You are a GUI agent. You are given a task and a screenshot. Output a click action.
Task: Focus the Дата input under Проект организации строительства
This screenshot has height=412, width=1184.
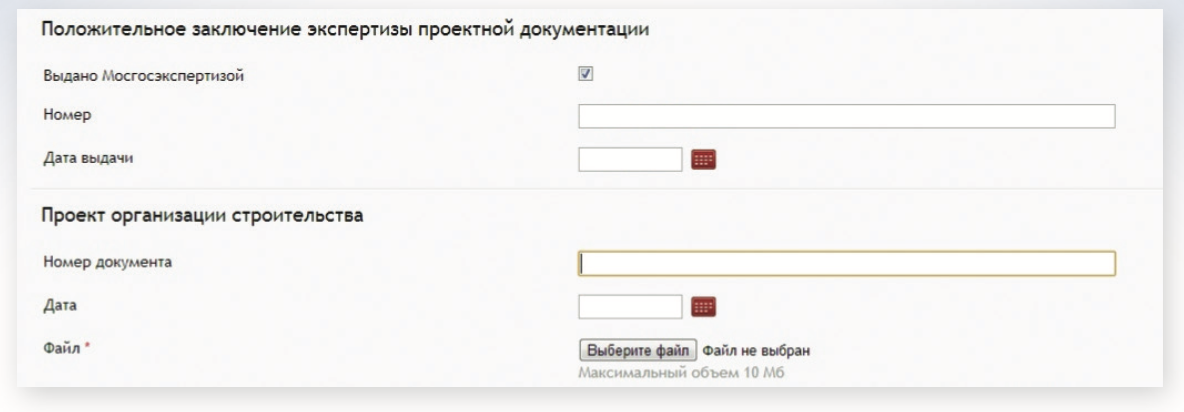(631, 306)
